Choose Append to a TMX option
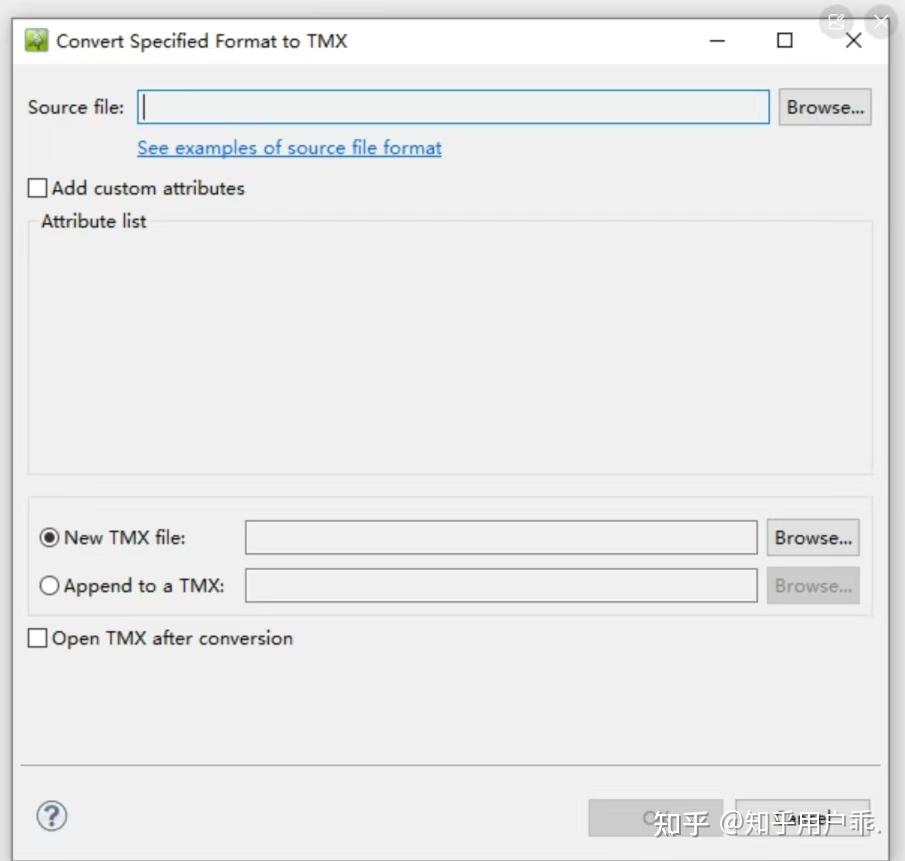The height and width of the screenshot is (861, 905). [x=49, y=586]
